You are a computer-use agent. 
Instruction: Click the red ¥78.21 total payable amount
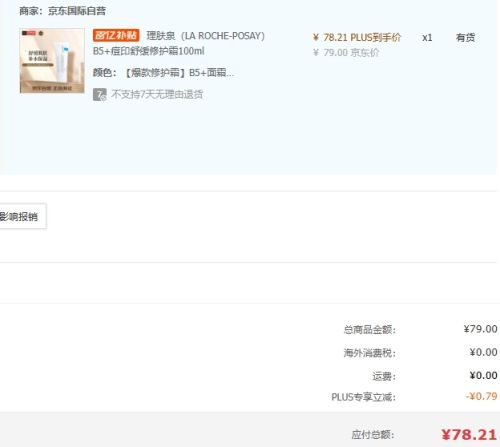coord(469,435)
